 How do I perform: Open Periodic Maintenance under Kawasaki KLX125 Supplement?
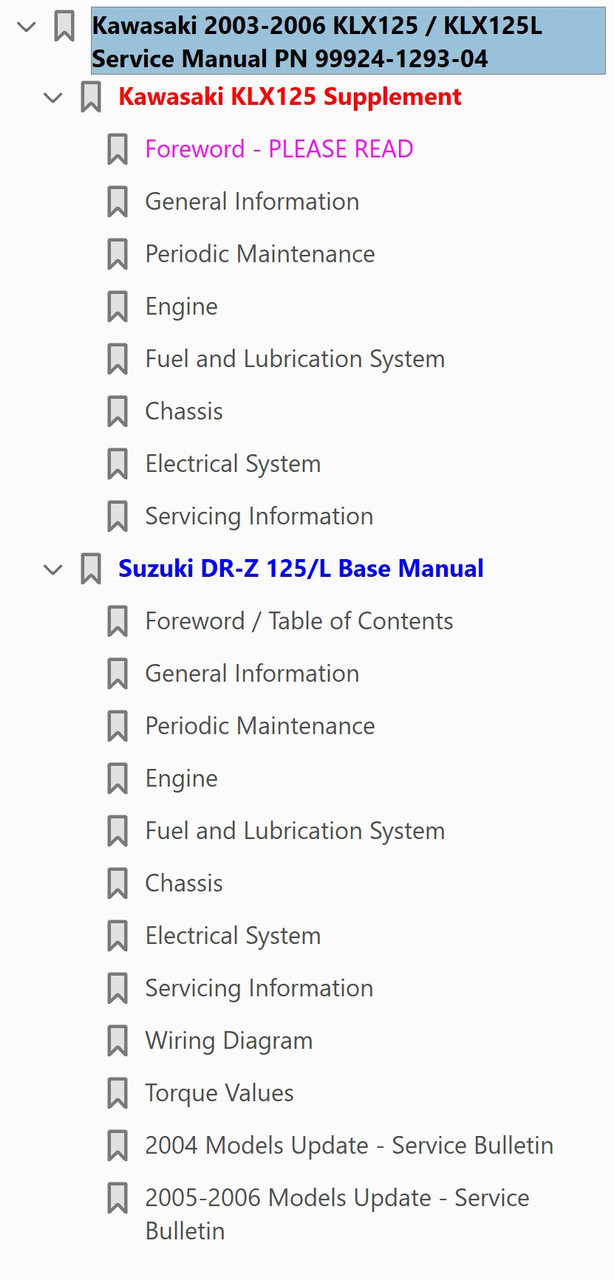[x=260, y=254]
